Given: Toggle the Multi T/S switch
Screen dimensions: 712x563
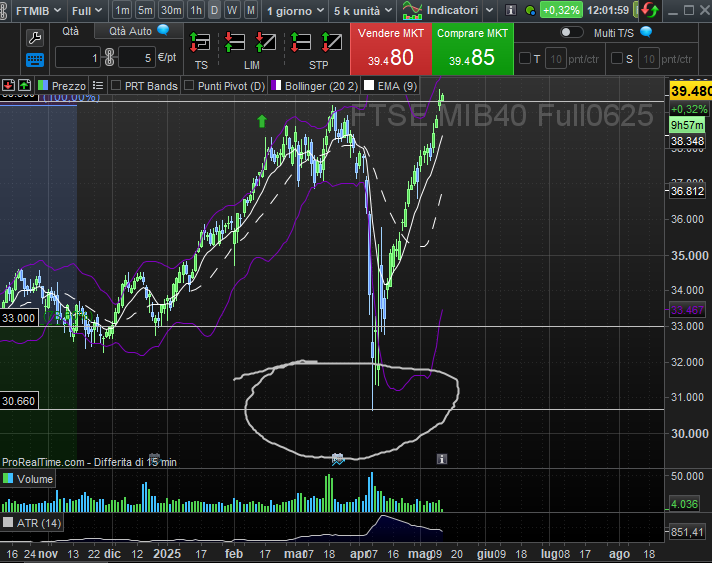Looking at the screenshot, I should 571,32.
